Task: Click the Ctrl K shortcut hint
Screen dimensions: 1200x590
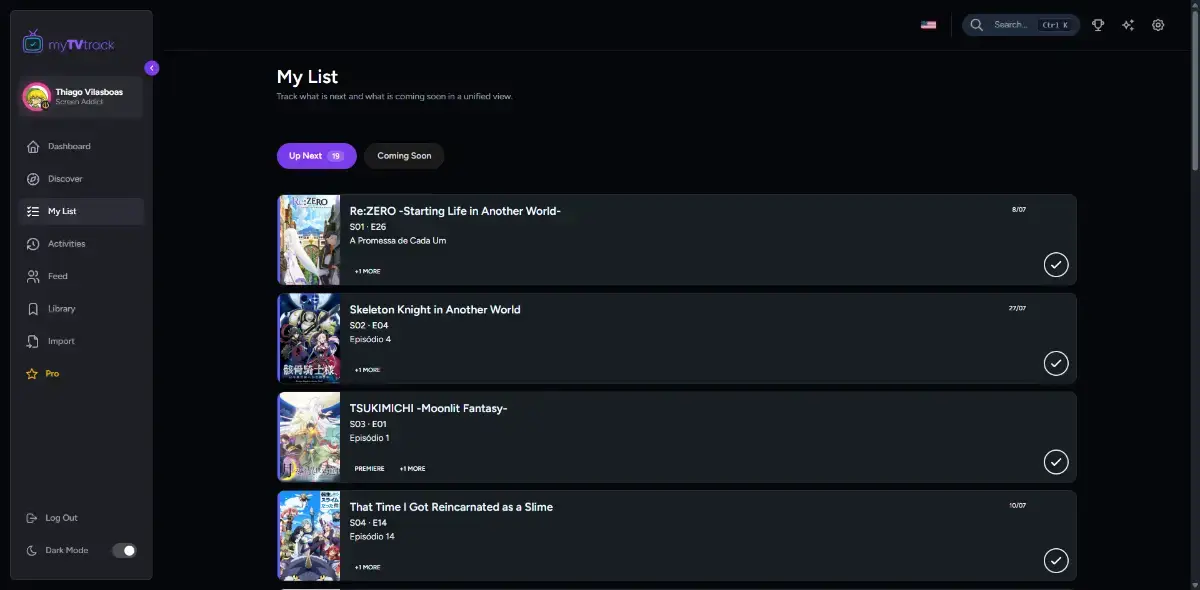Action: pos(1054,25)
